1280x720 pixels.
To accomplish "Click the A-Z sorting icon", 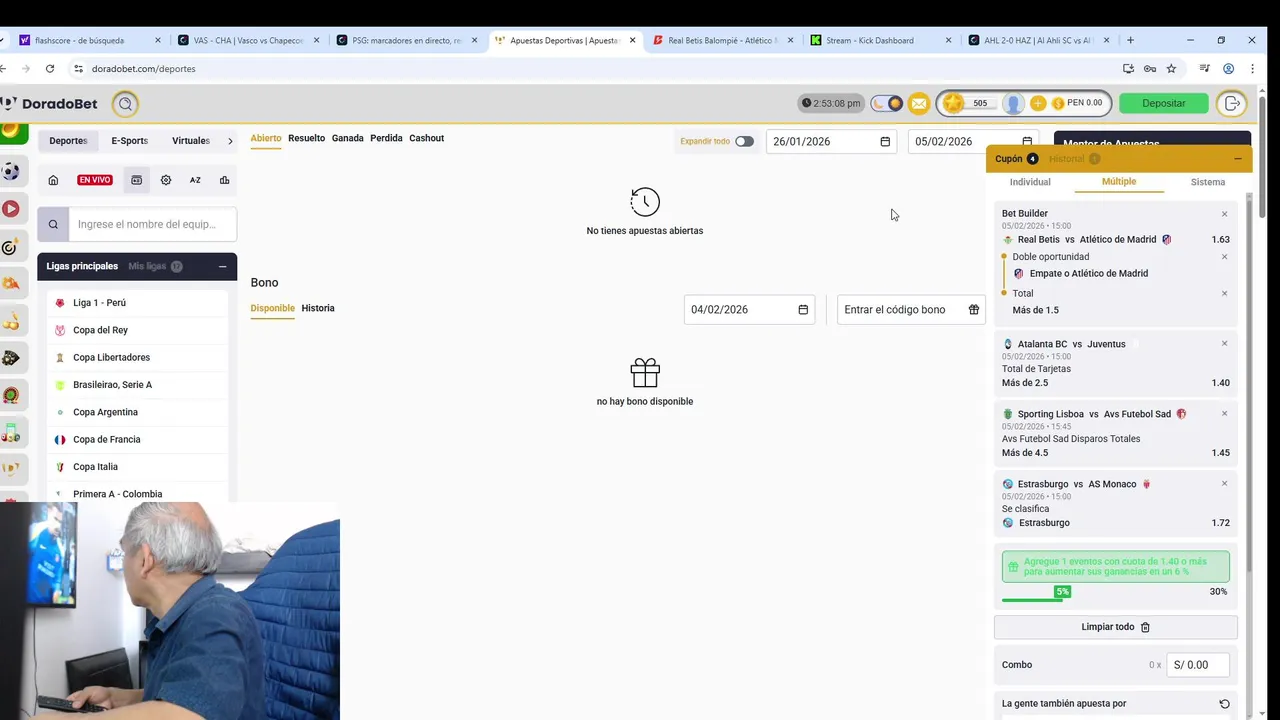I will [x=195, y=180].
